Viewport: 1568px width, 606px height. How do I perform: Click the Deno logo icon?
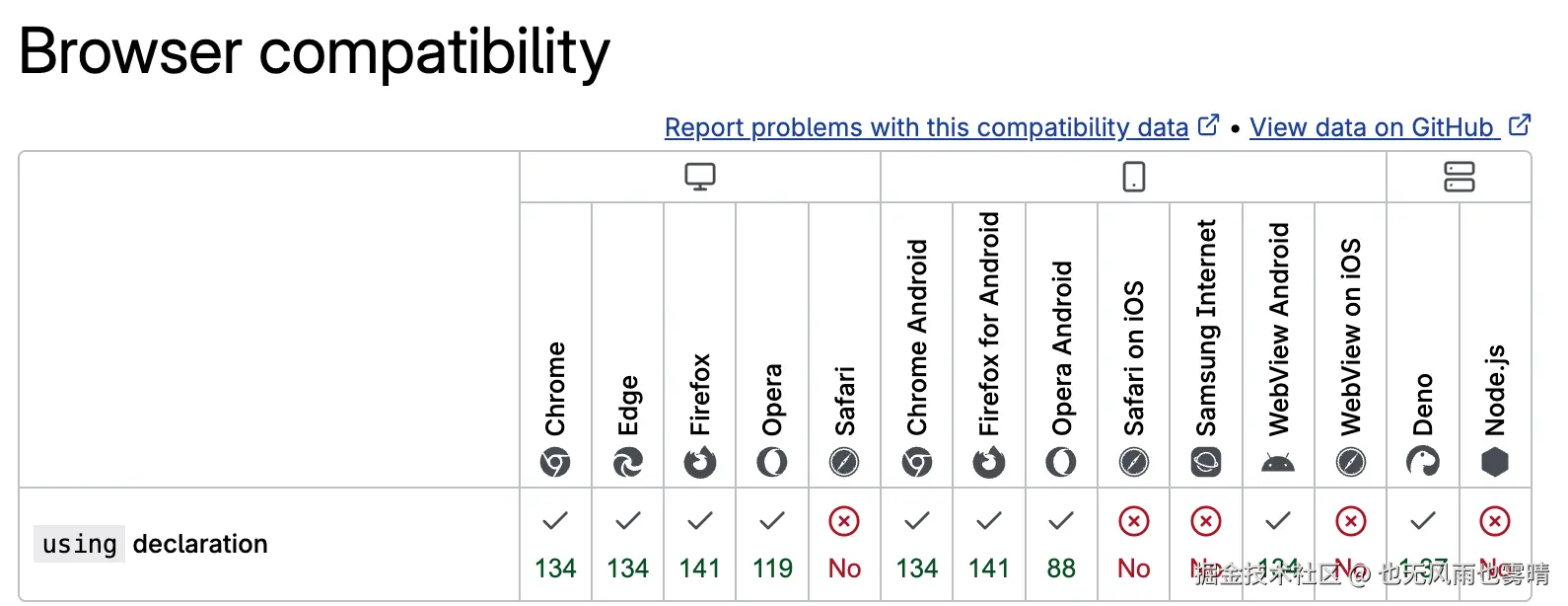[x=1423, y=462]
